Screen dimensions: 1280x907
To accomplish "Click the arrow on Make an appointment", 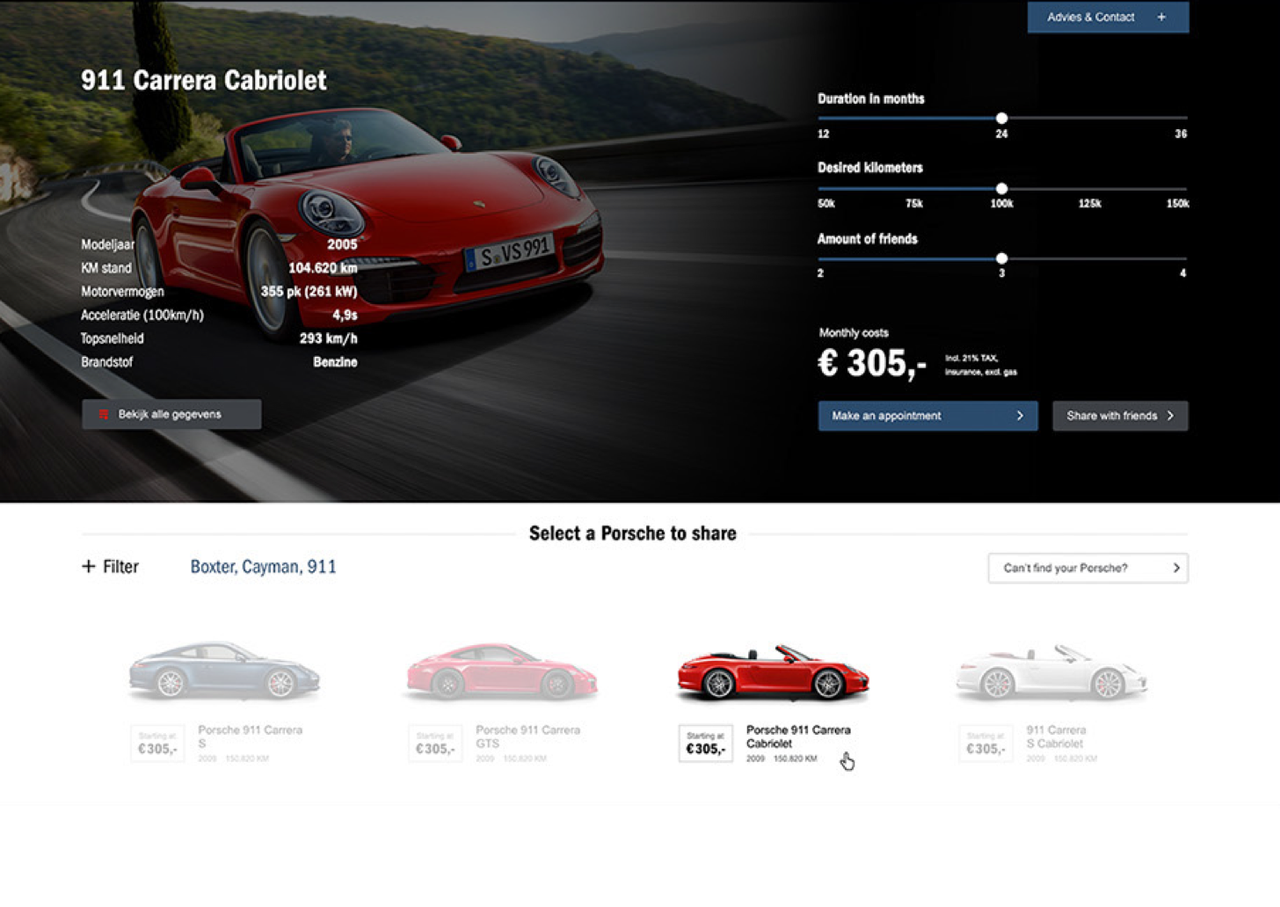I will click(x=1020, y=416).
